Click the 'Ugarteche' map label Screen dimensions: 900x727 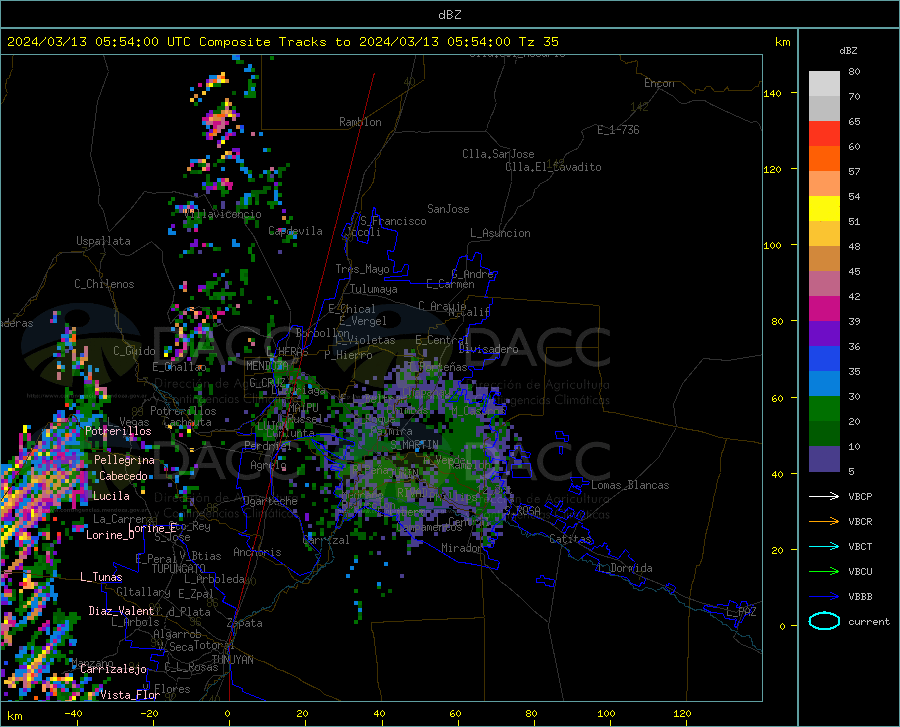(270, 501)
